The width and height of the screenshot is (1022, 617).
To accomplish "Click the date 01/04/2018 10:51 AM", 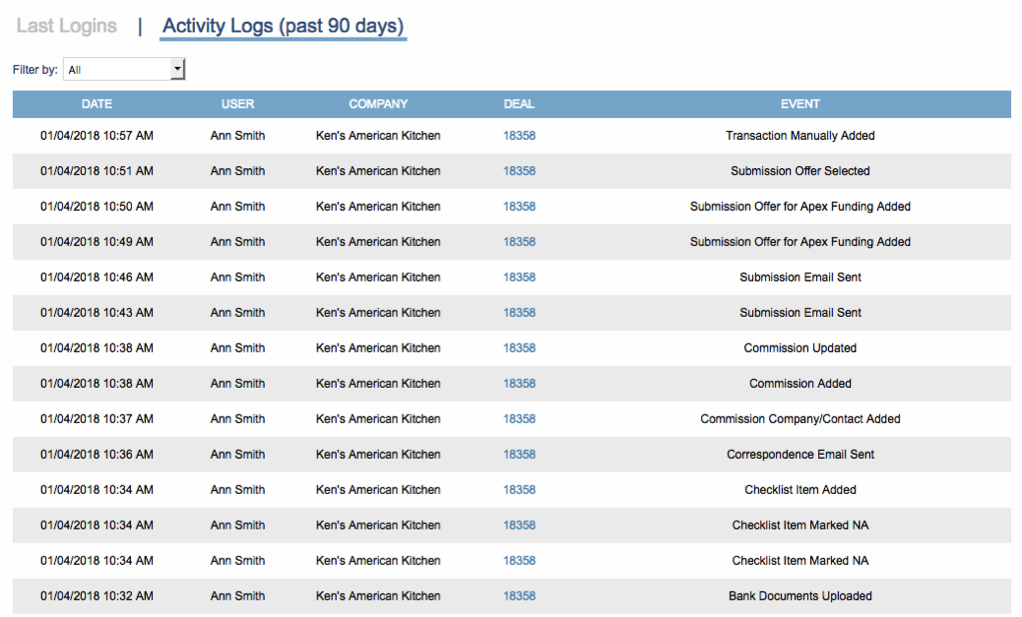I will 97,171.
